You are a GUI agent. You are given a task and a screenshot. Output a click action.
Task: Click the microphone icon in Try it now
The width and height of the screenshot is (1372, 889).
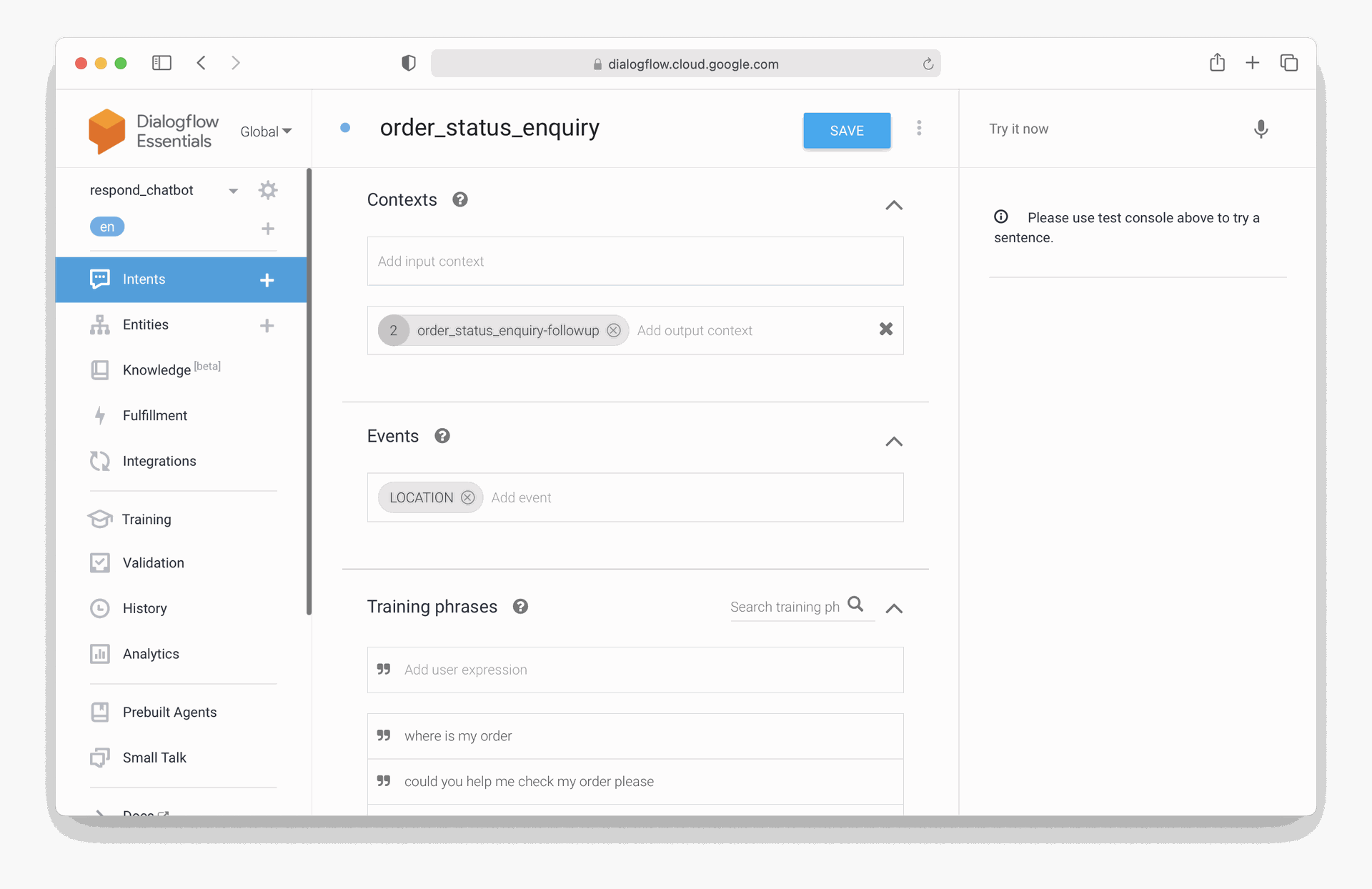click(x=1261, y=129)
